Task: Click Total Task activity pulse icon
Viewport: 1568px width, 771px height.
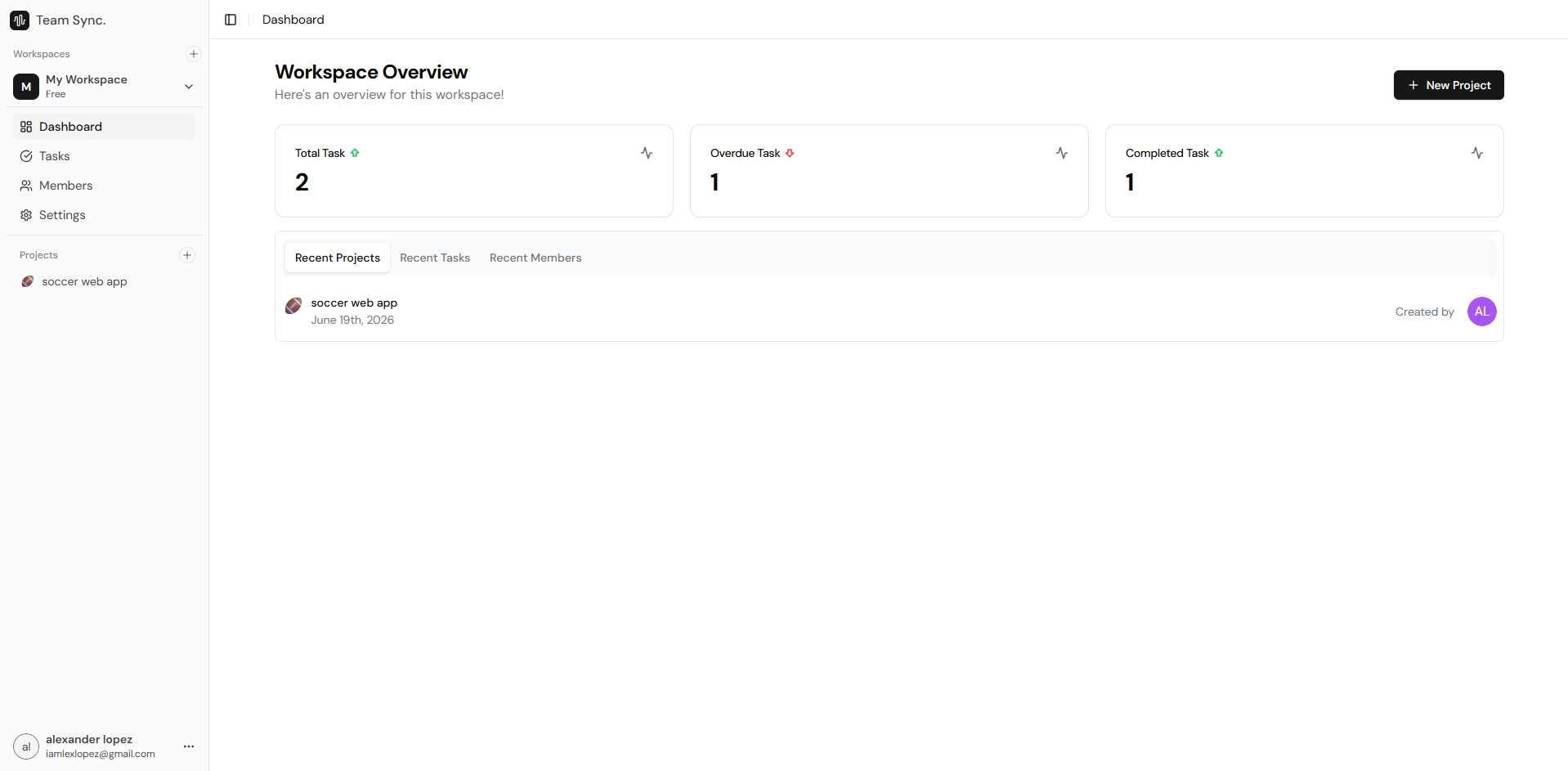Action: click(647, 153)
